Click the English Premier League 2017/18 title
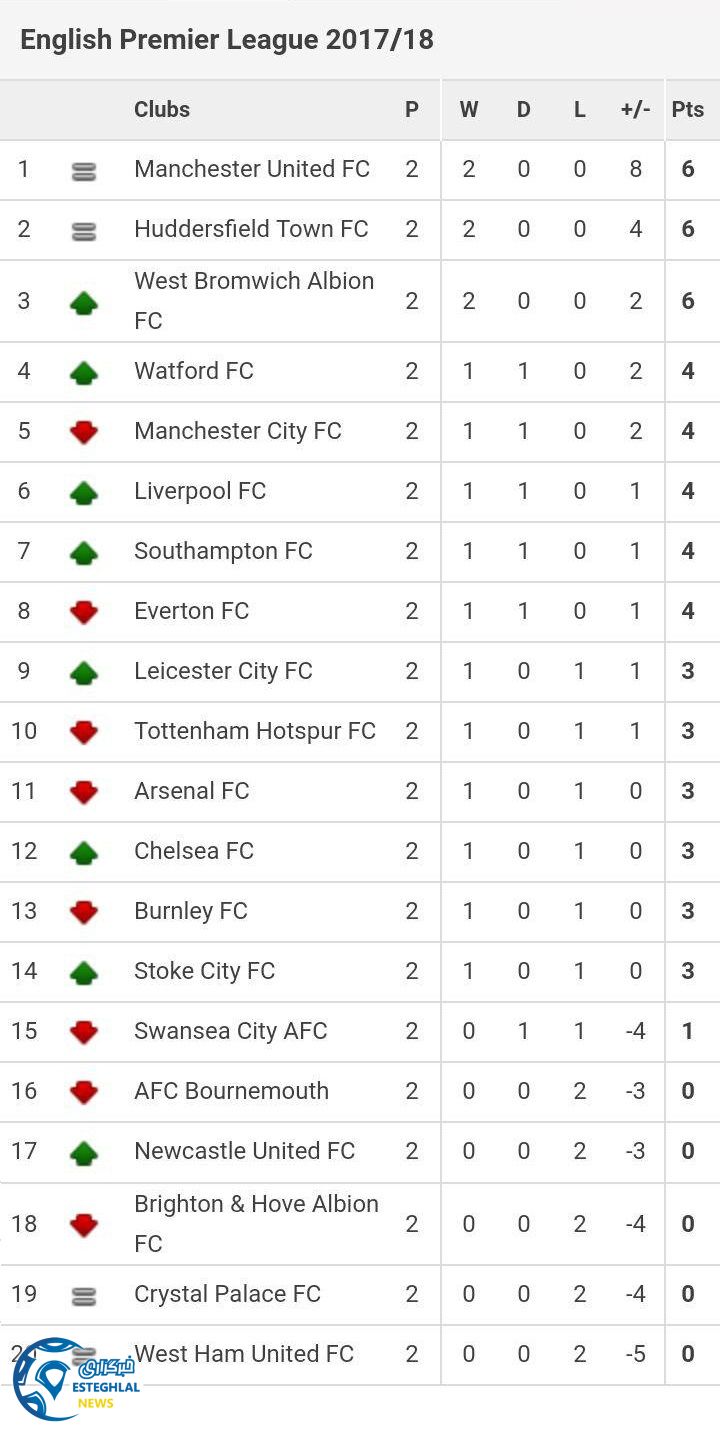 [227, 40]
